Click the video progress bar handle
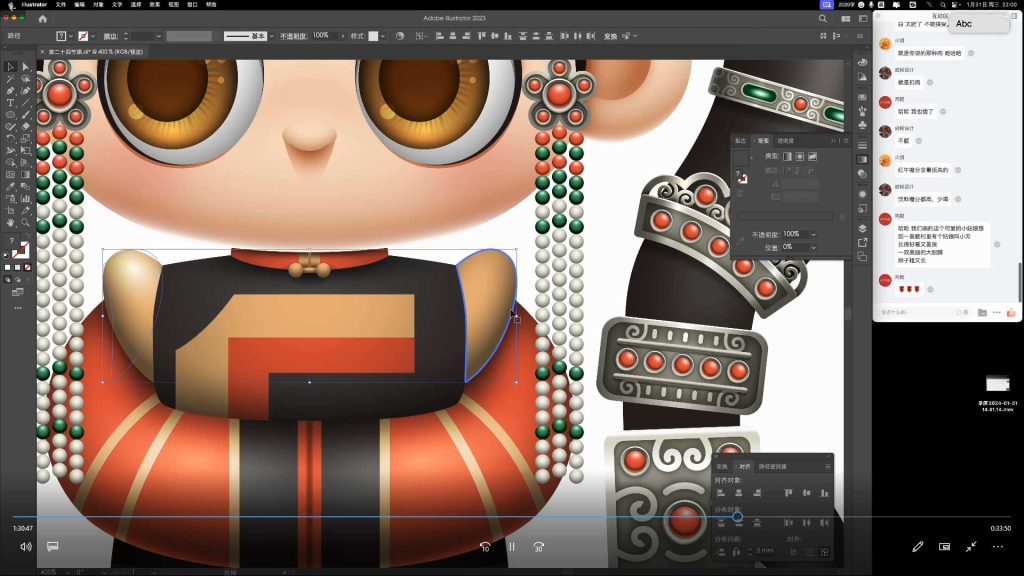 [x=737, y=517]
